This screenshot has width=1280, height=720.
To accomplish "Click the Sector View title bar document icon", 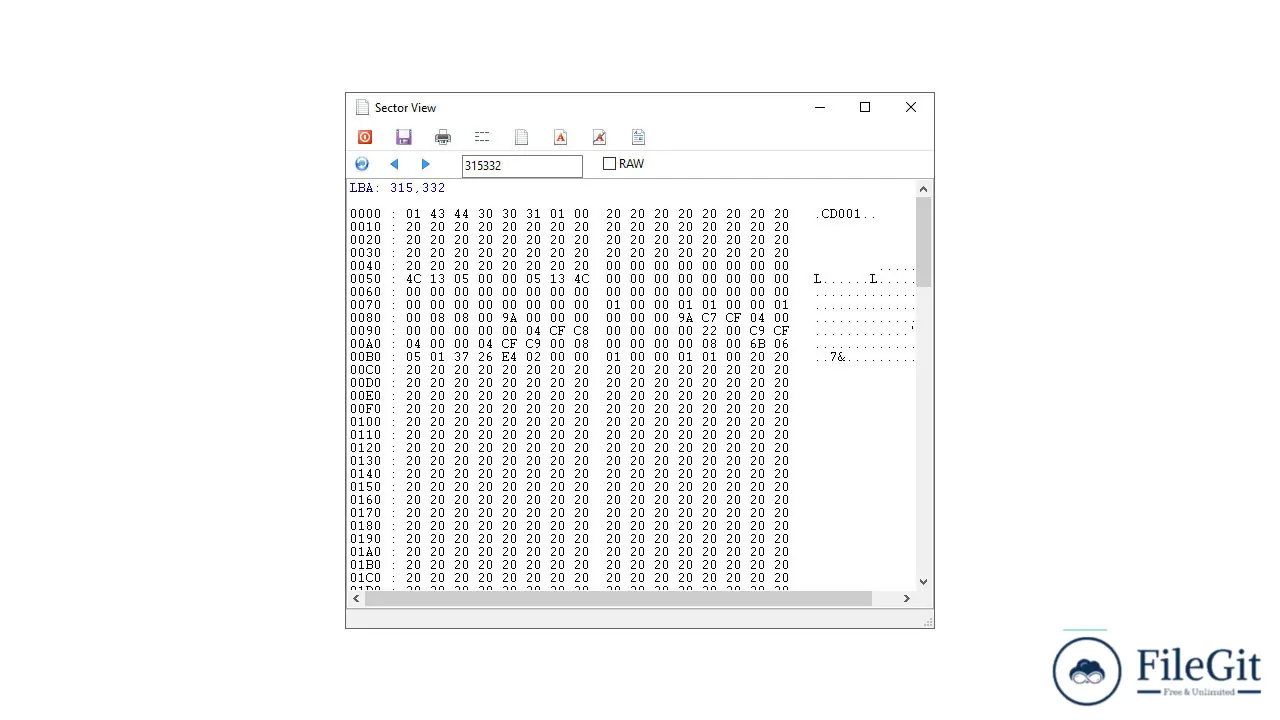I will 362,107.
